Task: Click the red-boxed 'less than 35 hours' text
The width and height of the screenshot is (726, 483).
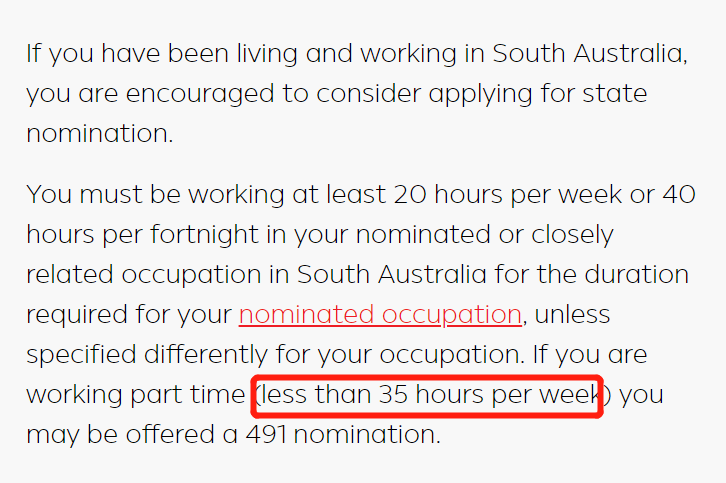Action: (x=428, y=395)
